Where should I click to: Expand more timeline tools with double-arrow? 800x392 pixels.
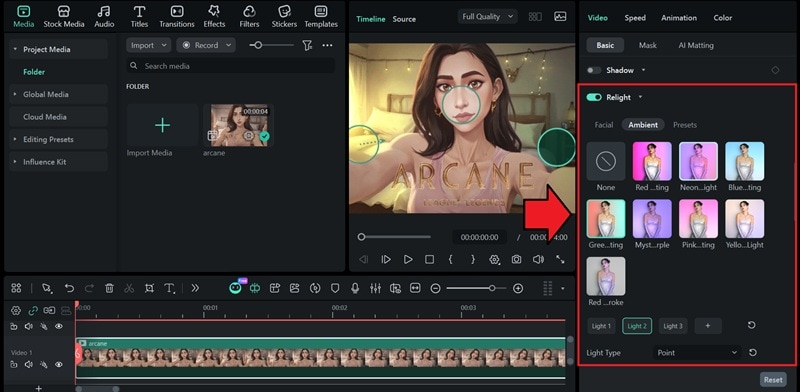[195, 288]
